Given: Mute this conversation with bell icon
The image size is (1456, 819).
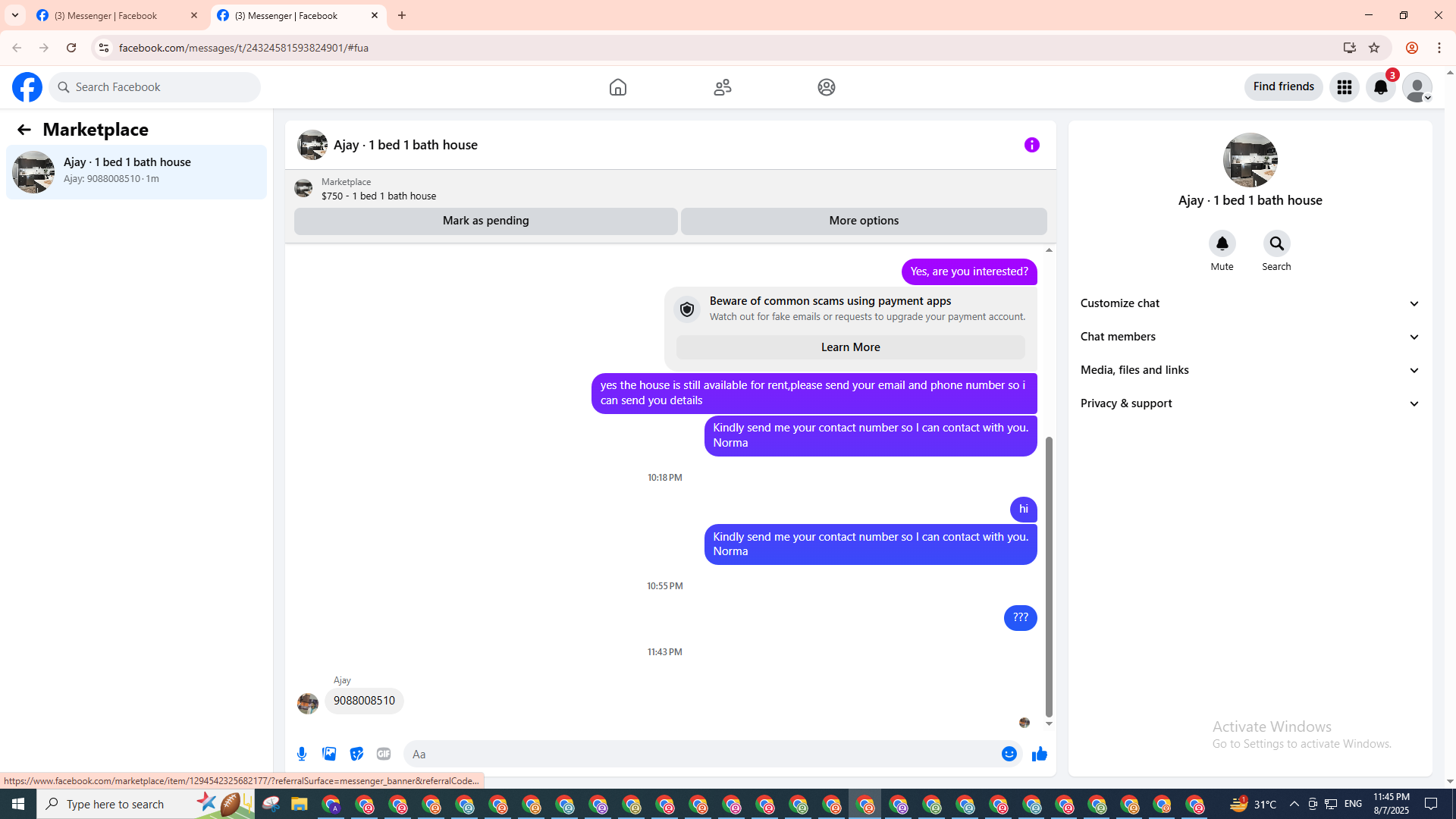Looking at the screenshot, I should pyautogui.click(x=1222, y=244).
